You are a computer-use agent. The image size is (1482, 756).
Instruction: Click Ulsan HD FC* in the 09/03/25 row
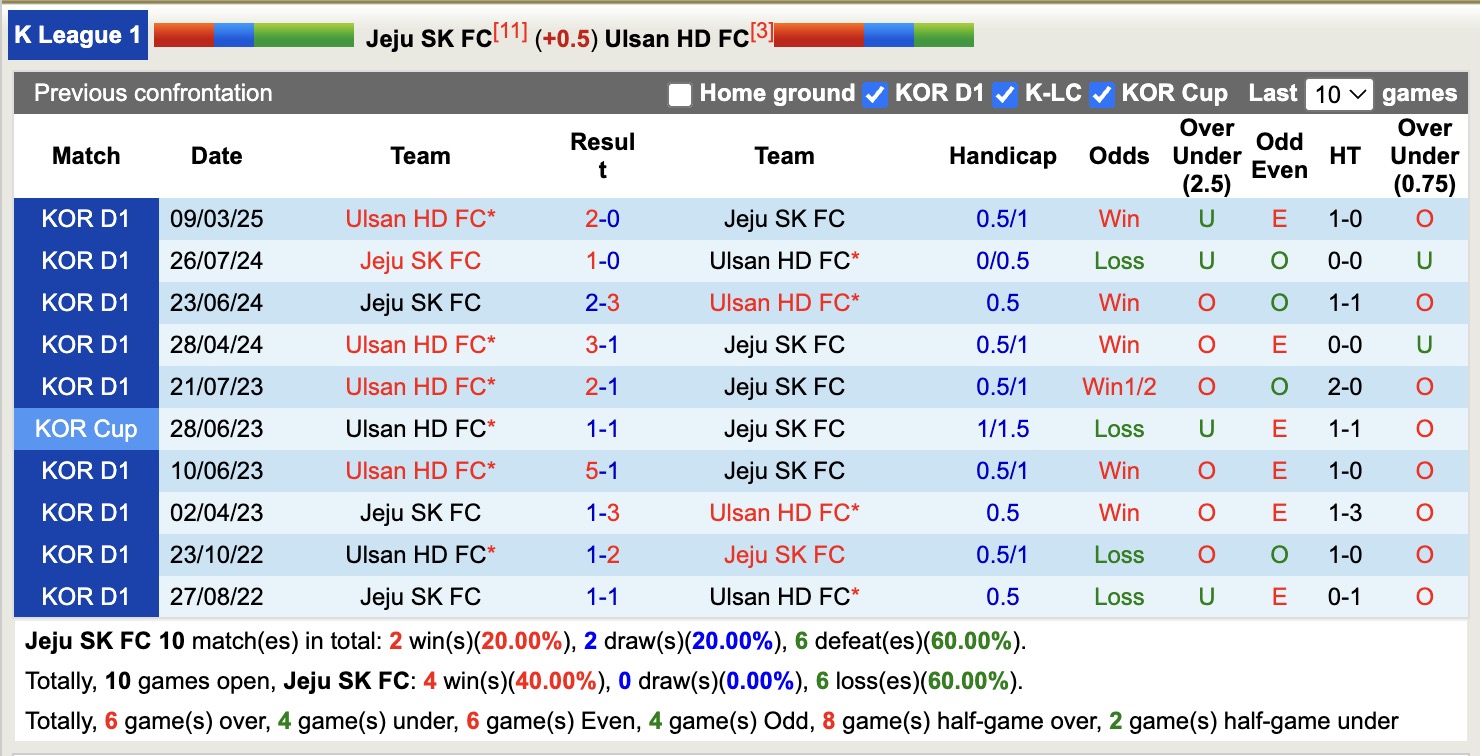pyautogui.click(x=420, y=218)
